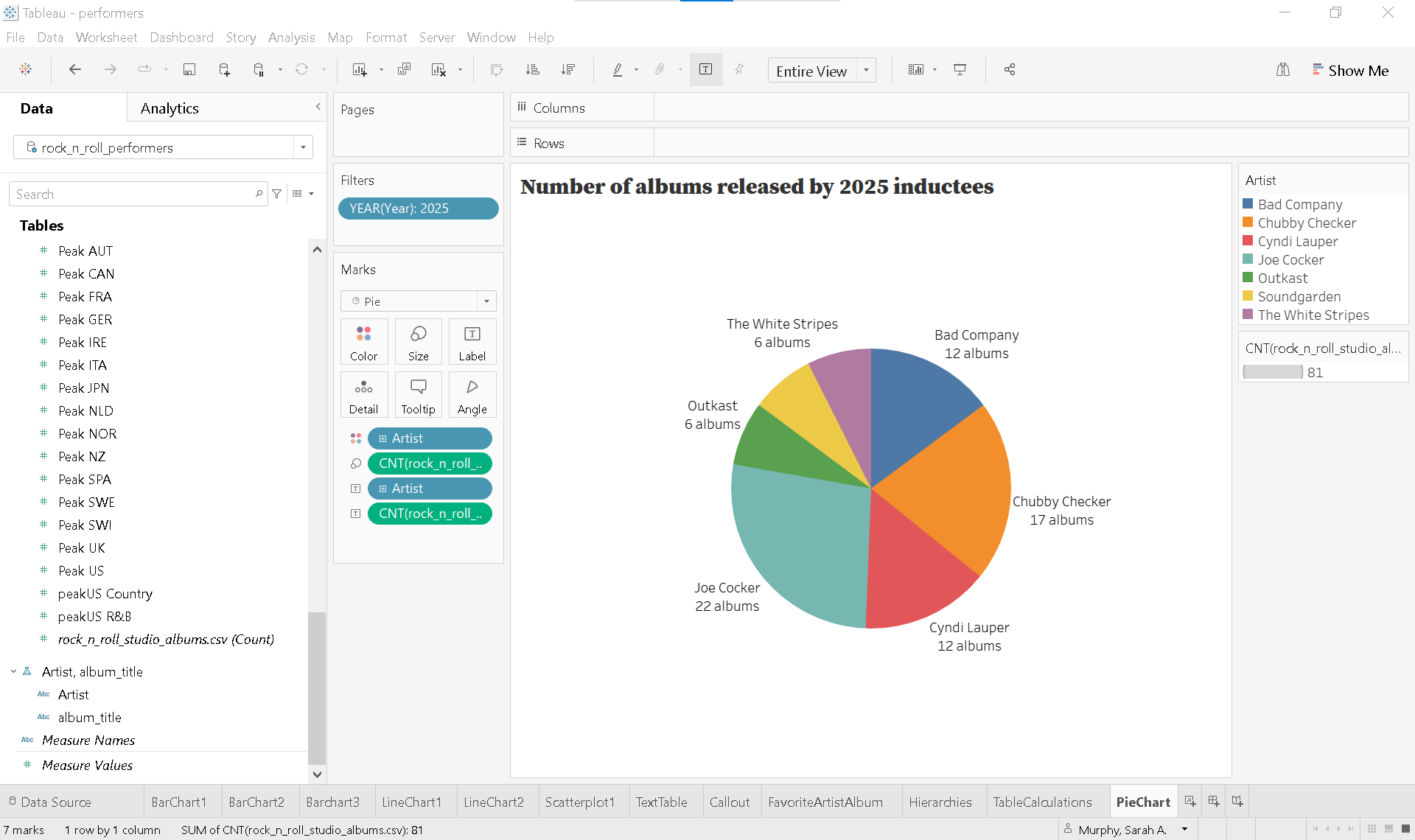This screenshot has height=840, width=1415.
Task: Click the Sort Descending toolbar icon
Action: coord(568,69)
